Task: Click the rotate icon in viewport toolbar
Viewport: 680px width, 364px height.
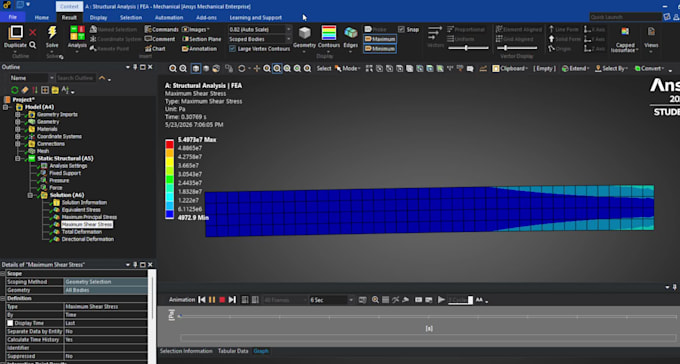Action: click(242, 69)
